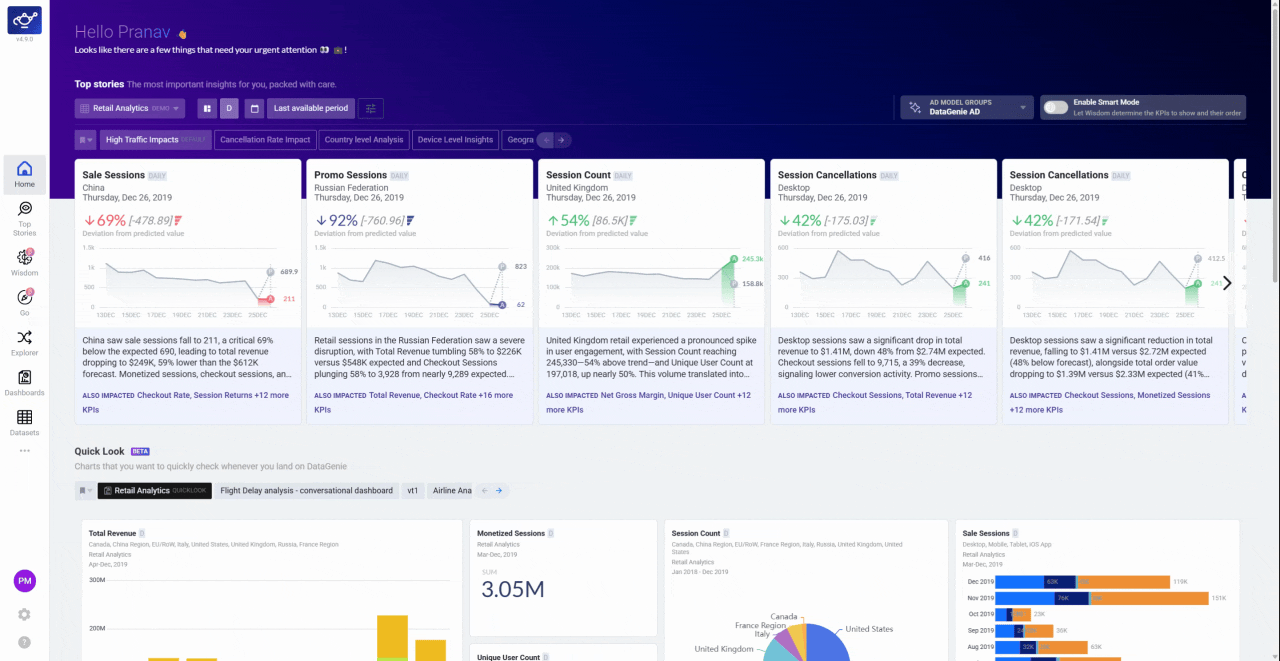The width and height of the screenshot is (1280, 661).
Task: Select Device Level Insights tab
Action: pyautogui.click(x=455, y=140)
